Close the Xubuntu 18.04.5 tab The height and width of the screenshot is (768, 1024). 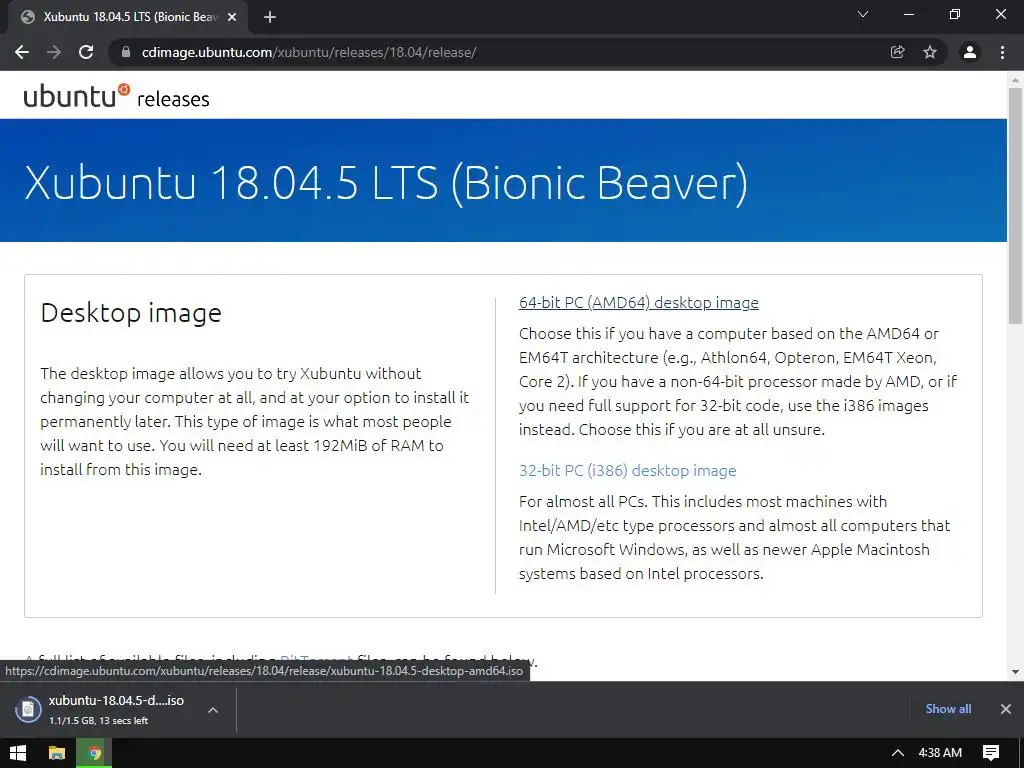[232, 17]
